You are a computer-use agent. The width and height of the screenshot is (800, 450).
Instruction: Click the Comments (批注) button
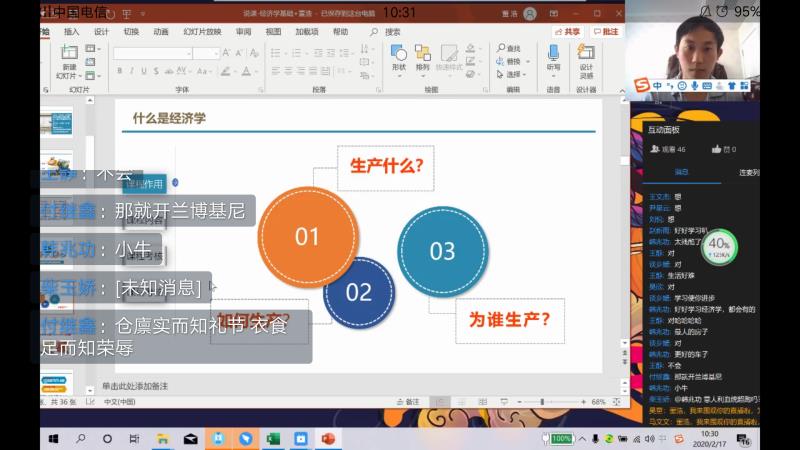tap(608, 31)
